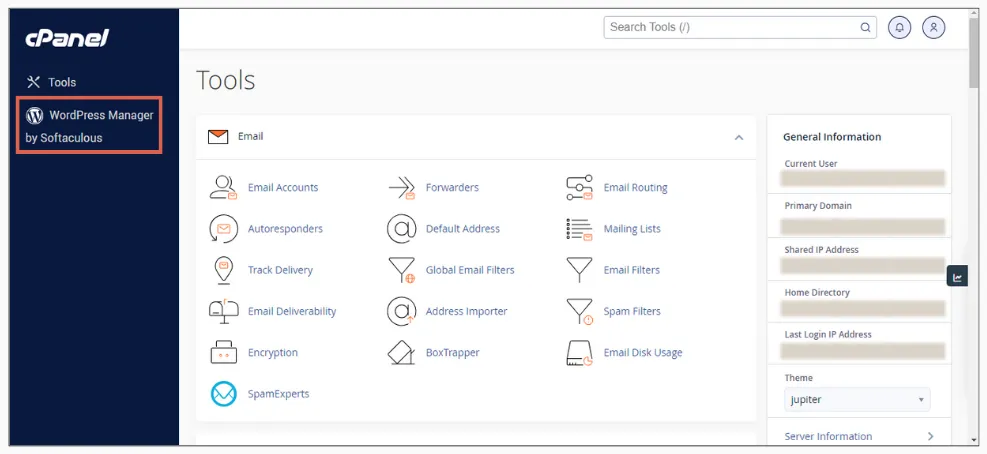
Task: Select Tools in the sidebar
Action: (x=61, y=82)
